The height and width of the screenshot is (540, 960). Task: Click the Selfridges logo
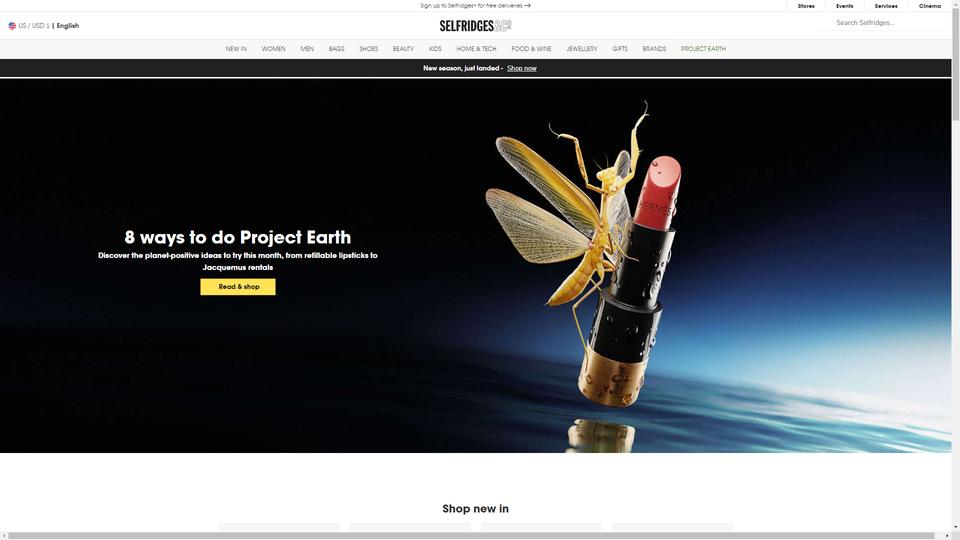tap(476, 26)
